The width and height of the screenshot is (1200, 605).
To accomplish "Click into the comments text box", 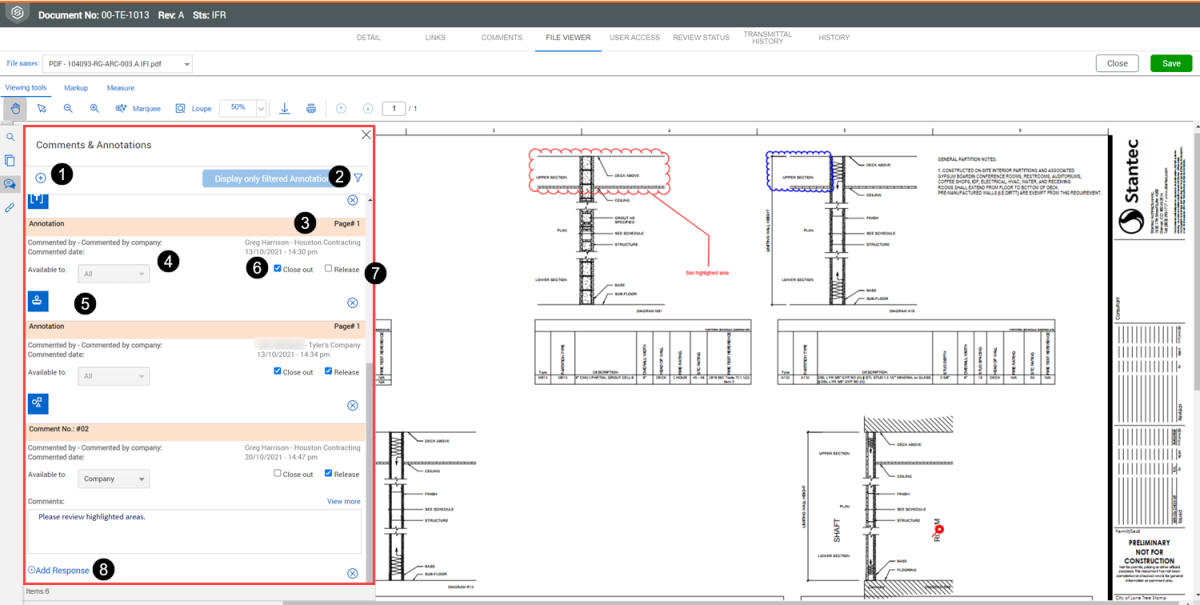I will pos(194,530).
